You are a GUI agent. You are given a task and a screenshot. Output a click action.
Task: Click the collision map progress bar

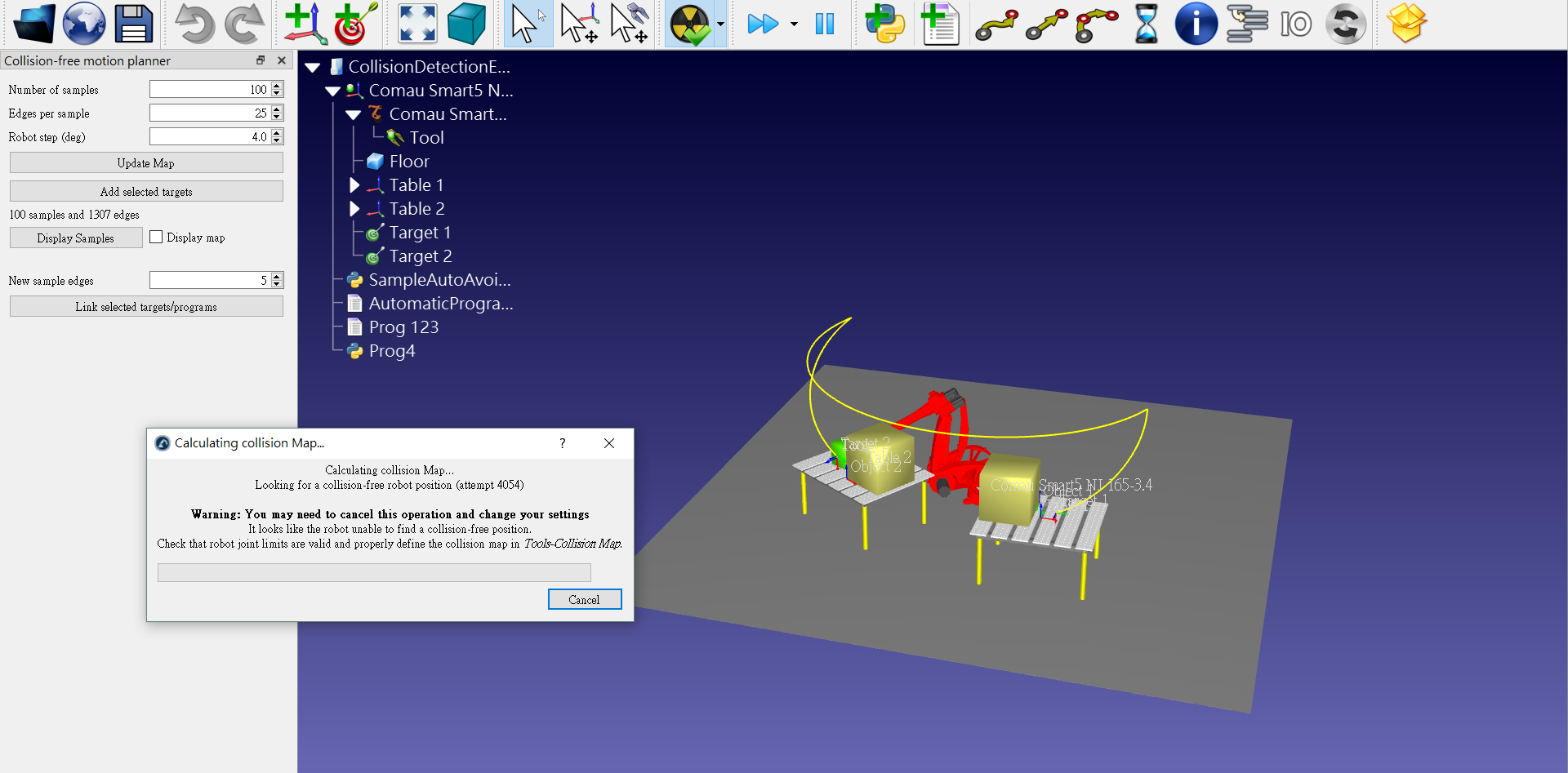(374, 572)
